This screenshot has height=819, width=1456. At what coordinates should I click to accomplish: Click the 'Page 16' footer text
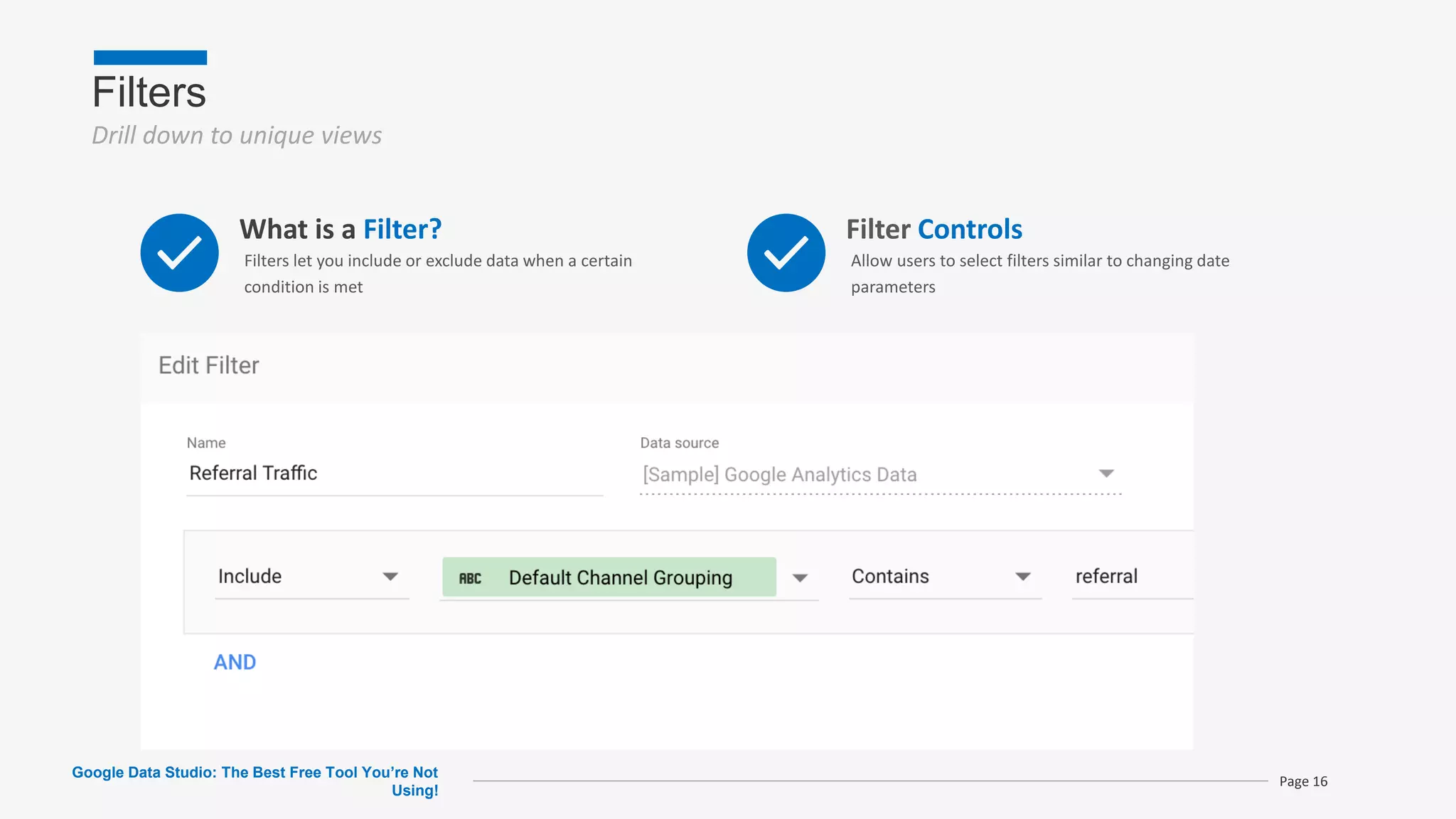pos(1303,781)
